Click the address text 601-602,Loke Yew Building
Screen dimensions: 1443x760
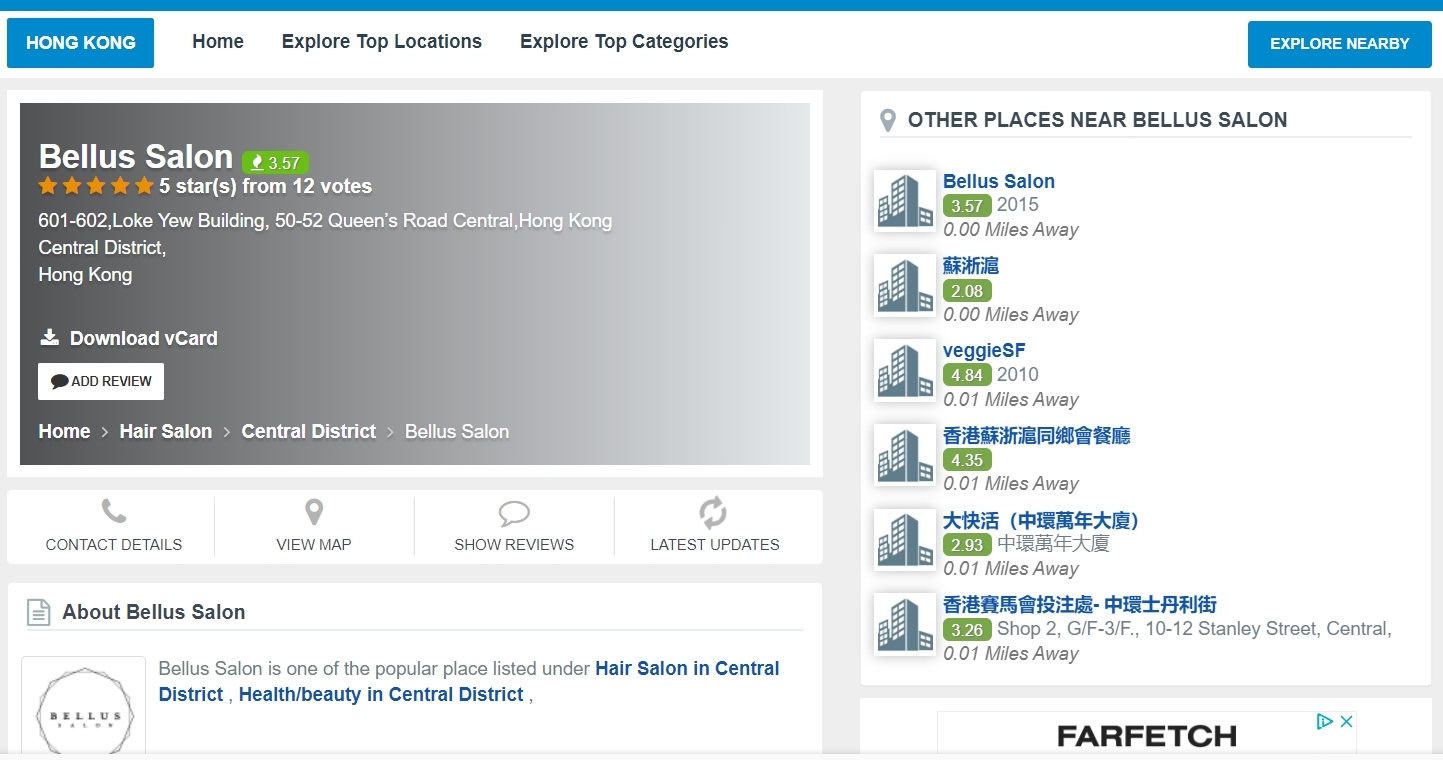tap(325, 220)
